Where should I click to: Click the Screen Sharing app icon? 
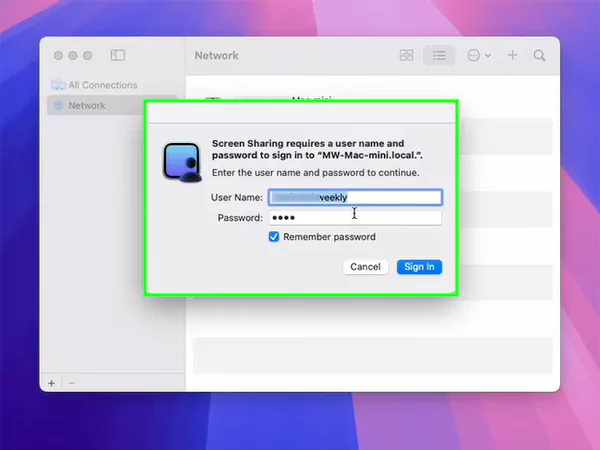pyautogui.click(x=183, y=162)
